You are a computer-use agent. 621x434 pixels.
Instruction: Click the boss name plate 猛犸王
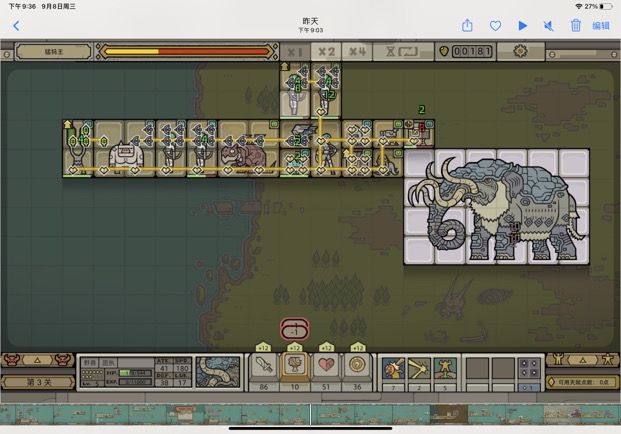click(x=54, y=51)
